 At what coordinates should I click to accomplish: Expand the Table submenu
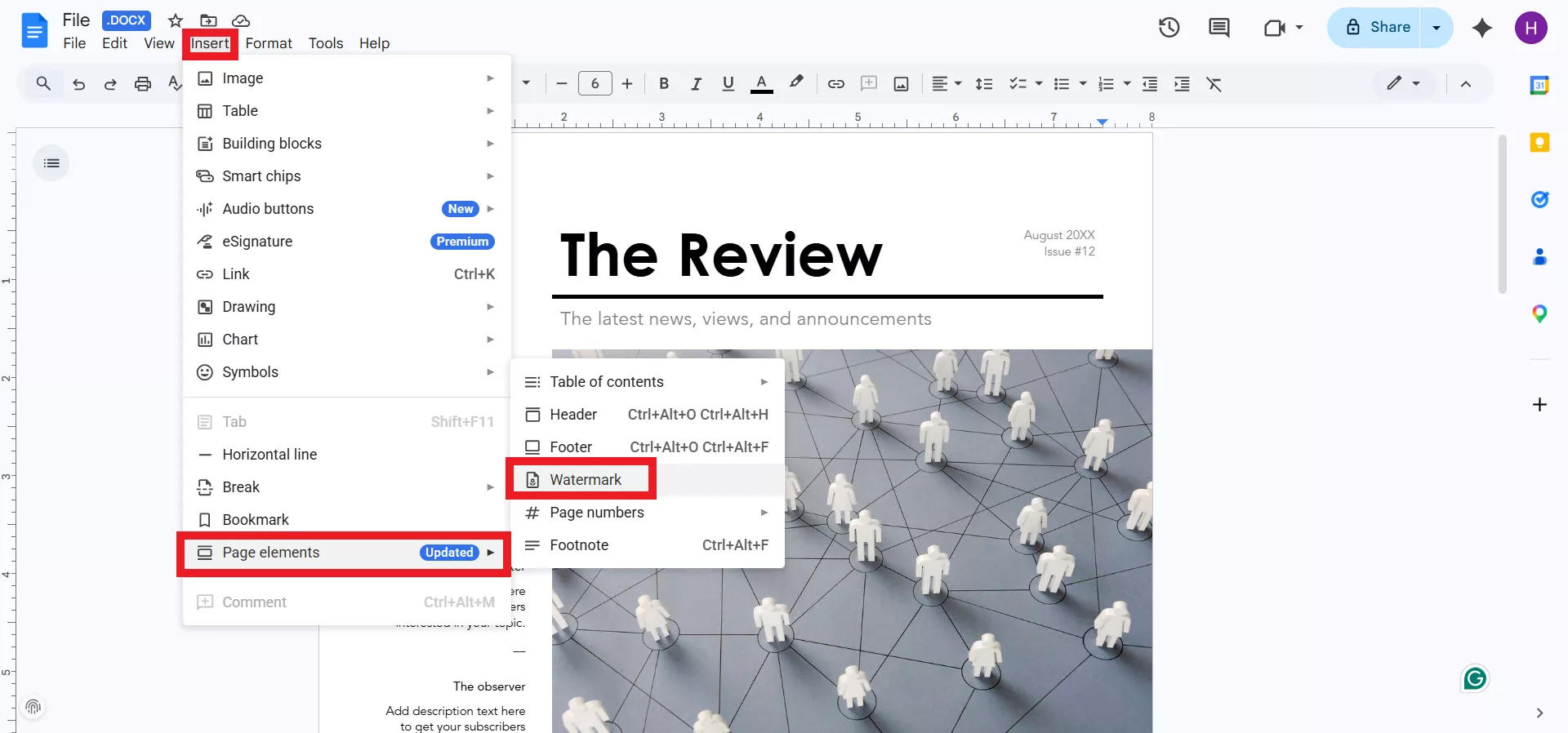click(347, 111)
